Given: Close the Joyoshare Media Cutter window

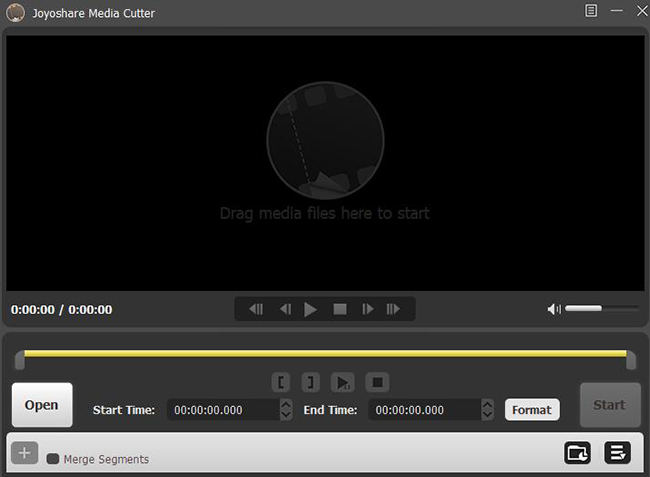Looking at the screenshot, I should tap(642, 10).
